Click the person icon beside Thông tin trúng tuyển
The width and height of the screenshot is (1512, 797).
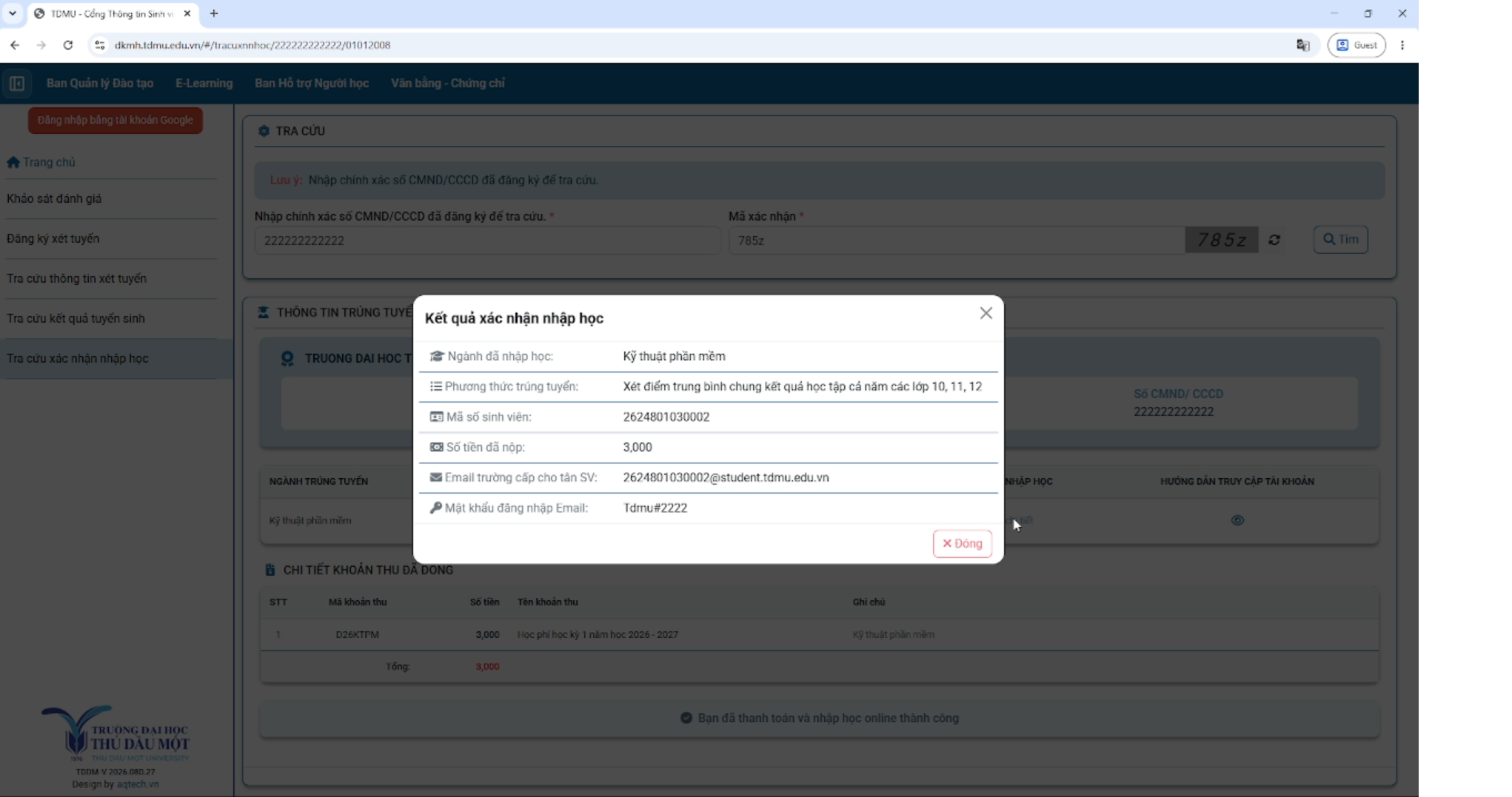[263, 312]
